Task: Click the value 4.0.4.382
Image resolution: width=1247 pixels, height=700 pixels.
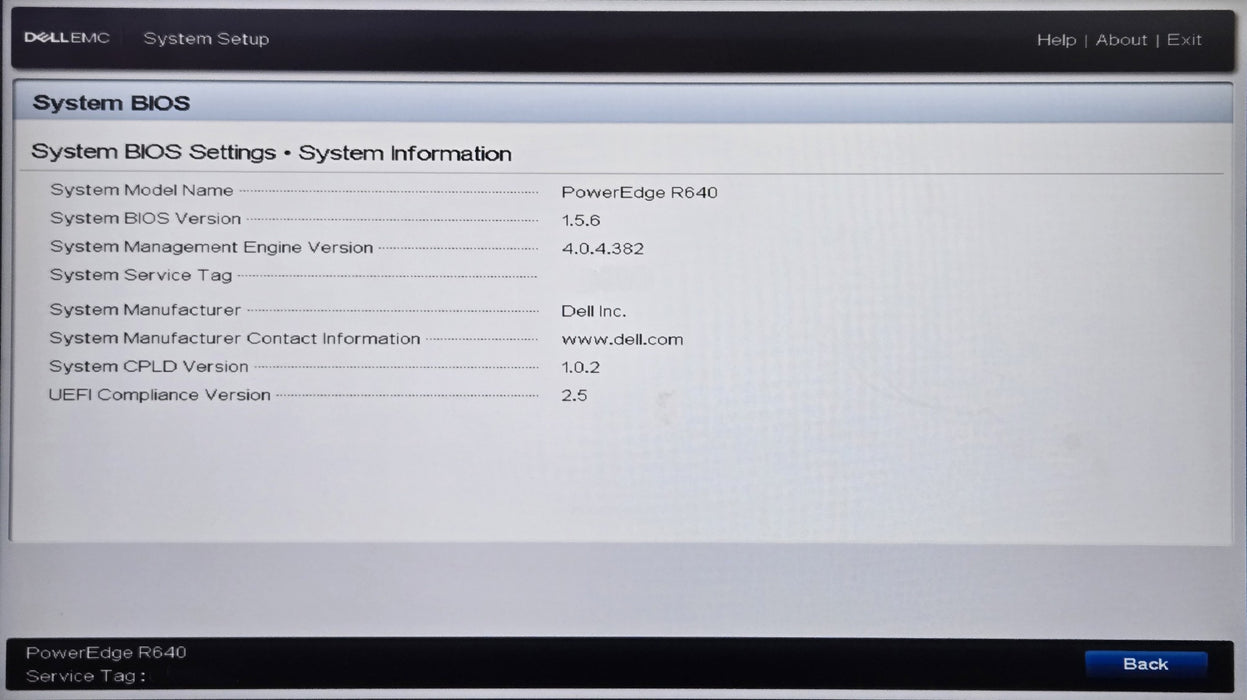Action: coord(603,249)
